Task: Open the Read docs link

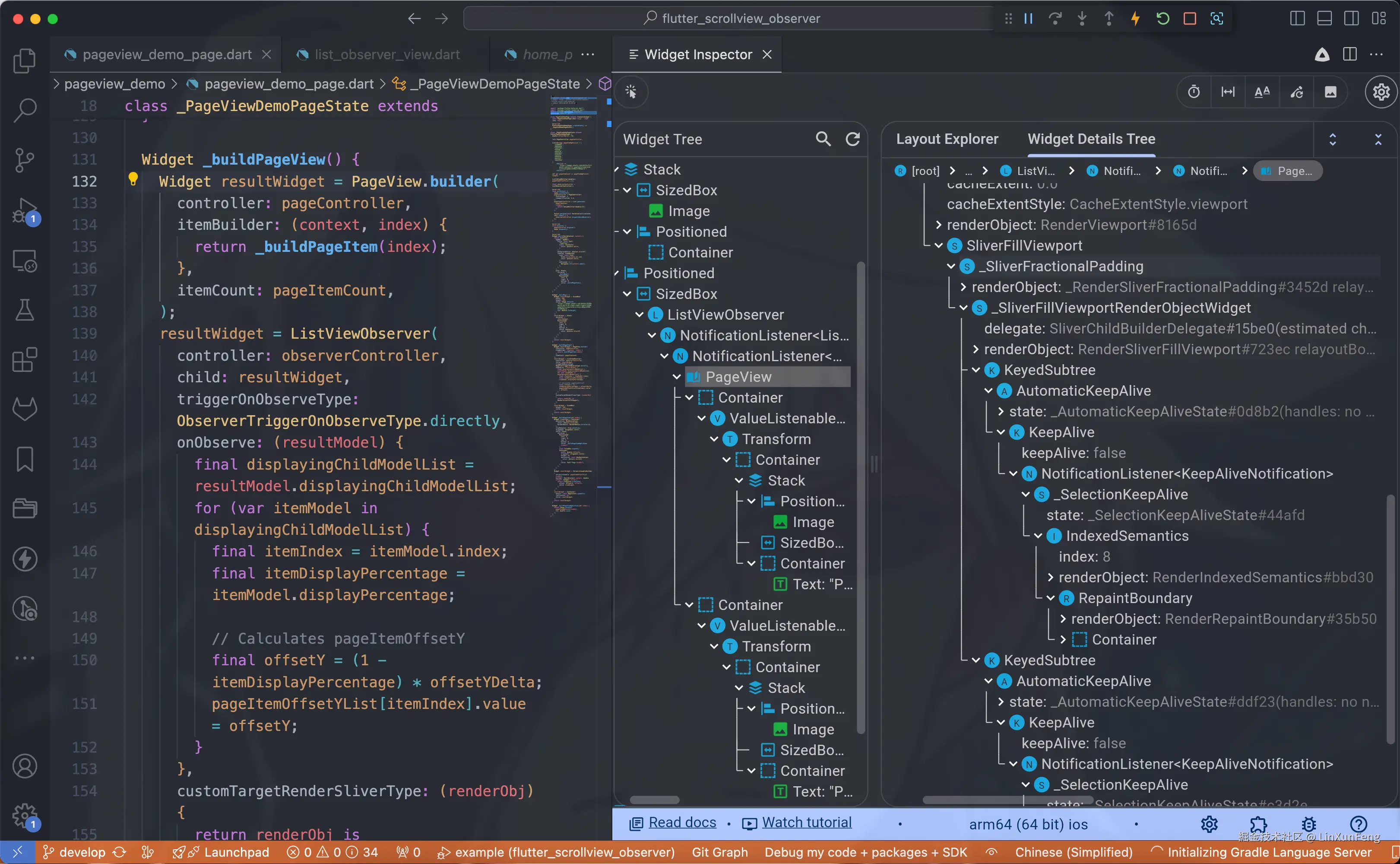Action: click(x=682, y=822)
